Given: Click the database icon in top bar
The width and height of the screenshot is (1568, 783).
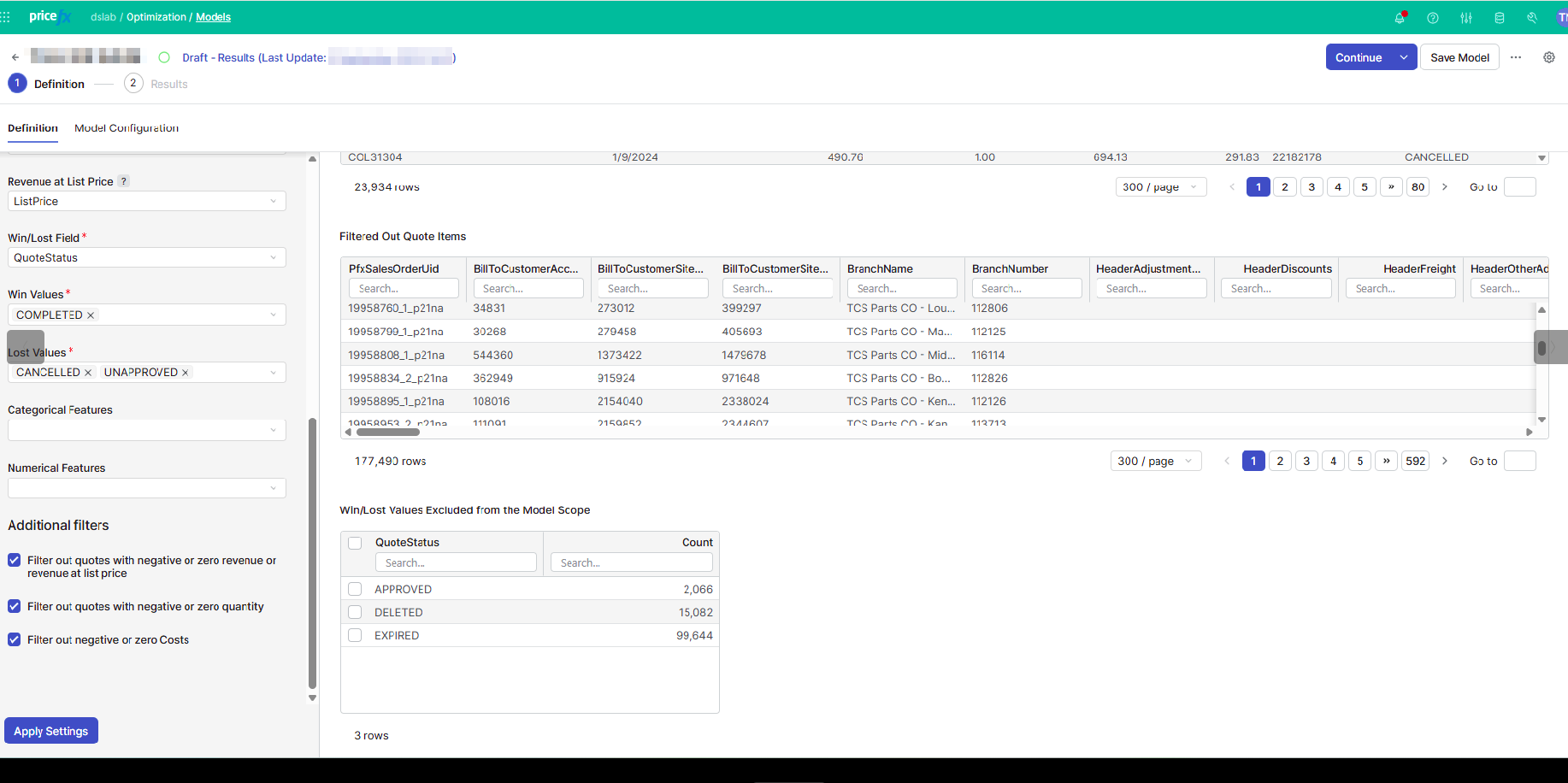Looking at the screenshot, I should pyautogui.click(x=1500, y=18).
